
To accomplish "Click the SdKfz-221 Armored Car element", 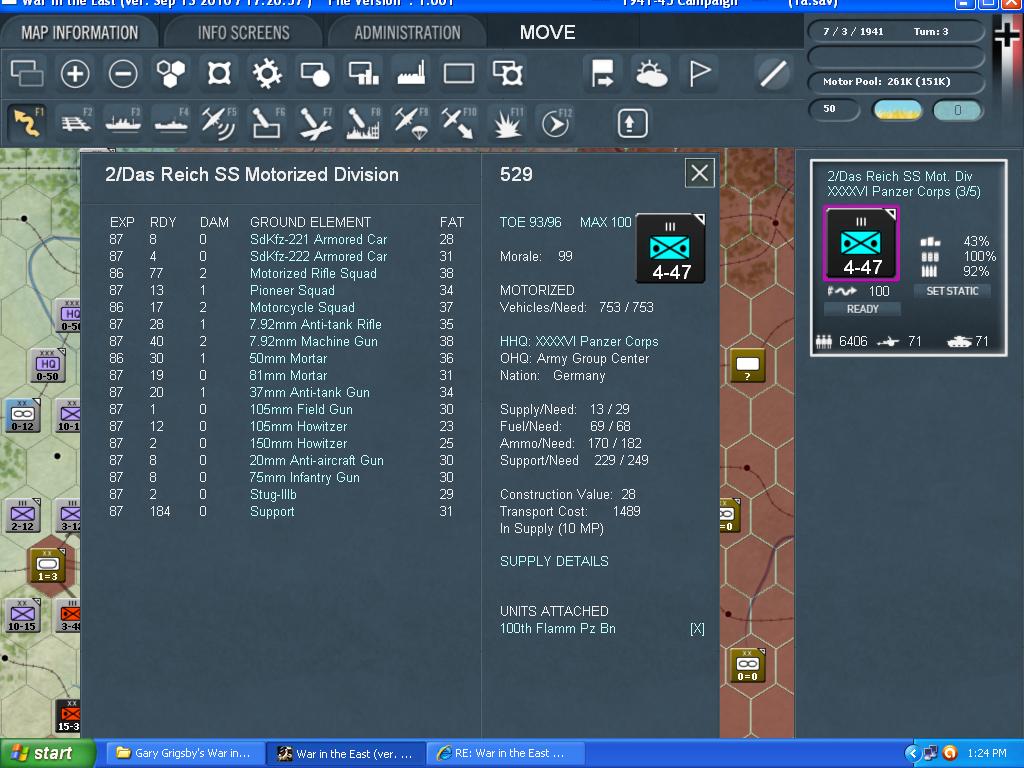I will click(x=318, y=240).
